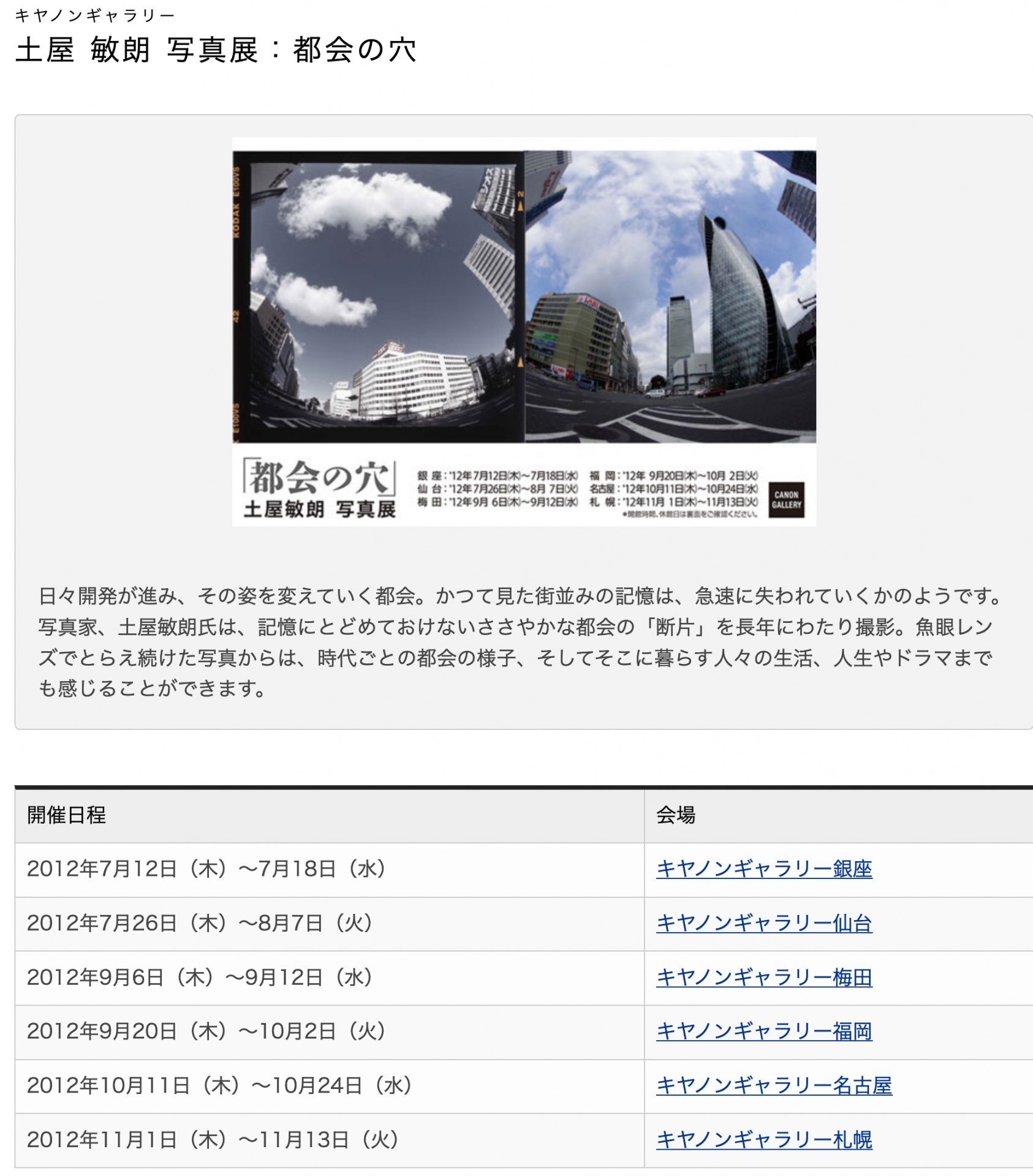Click the exhibition description paragraph
1033x1176 pixels.
pyautogui.click(x=521, y=642)
